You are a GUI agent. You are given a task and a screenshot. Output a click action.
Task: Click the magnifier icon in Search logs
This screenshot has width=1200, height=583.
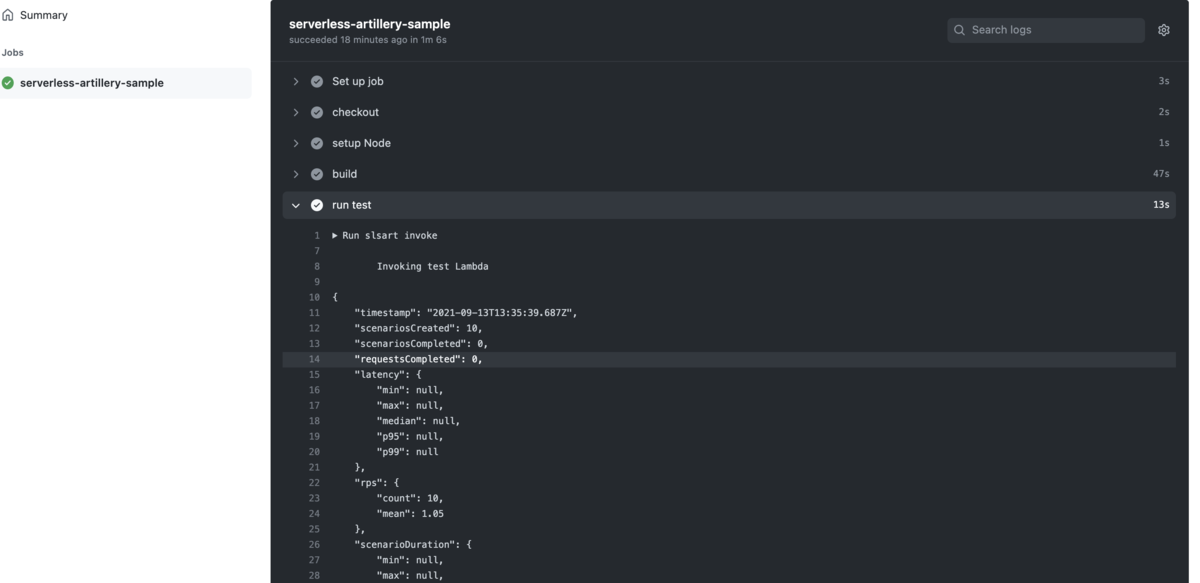pos(960,30)
